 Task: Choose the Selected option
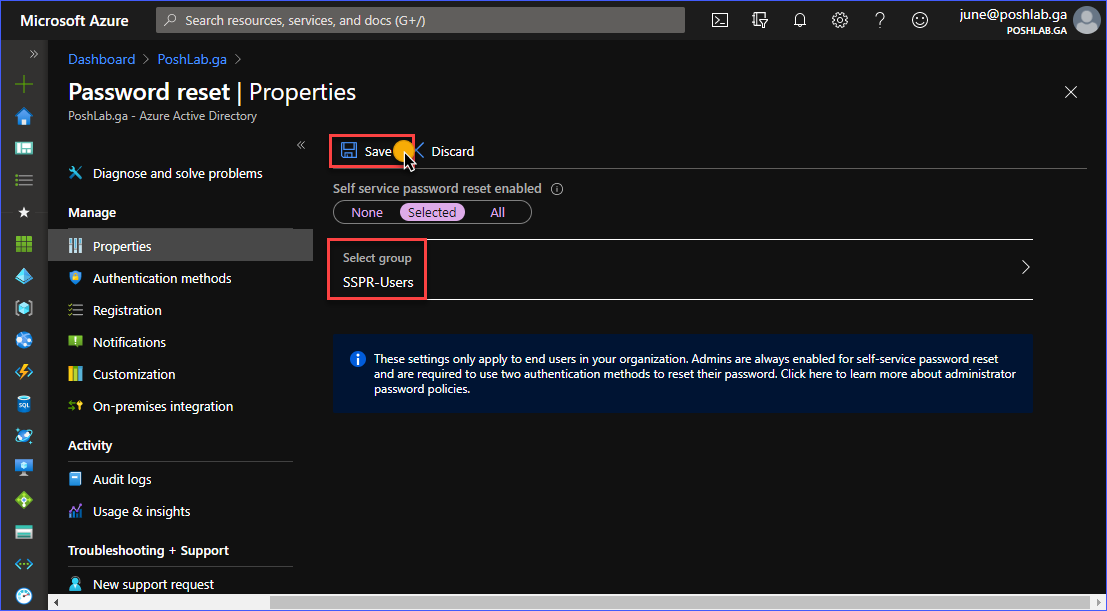pyautogui.click(x=432, y=213)
